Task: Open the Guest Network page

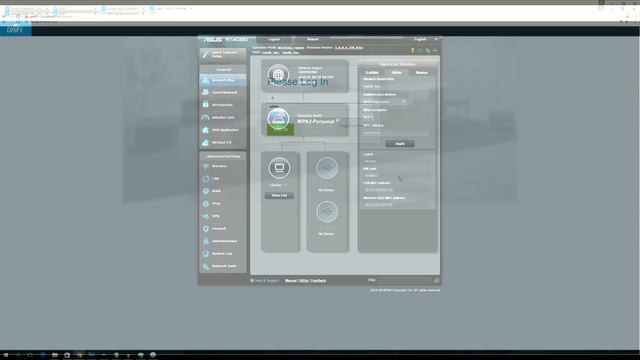Action: point(223,92)
